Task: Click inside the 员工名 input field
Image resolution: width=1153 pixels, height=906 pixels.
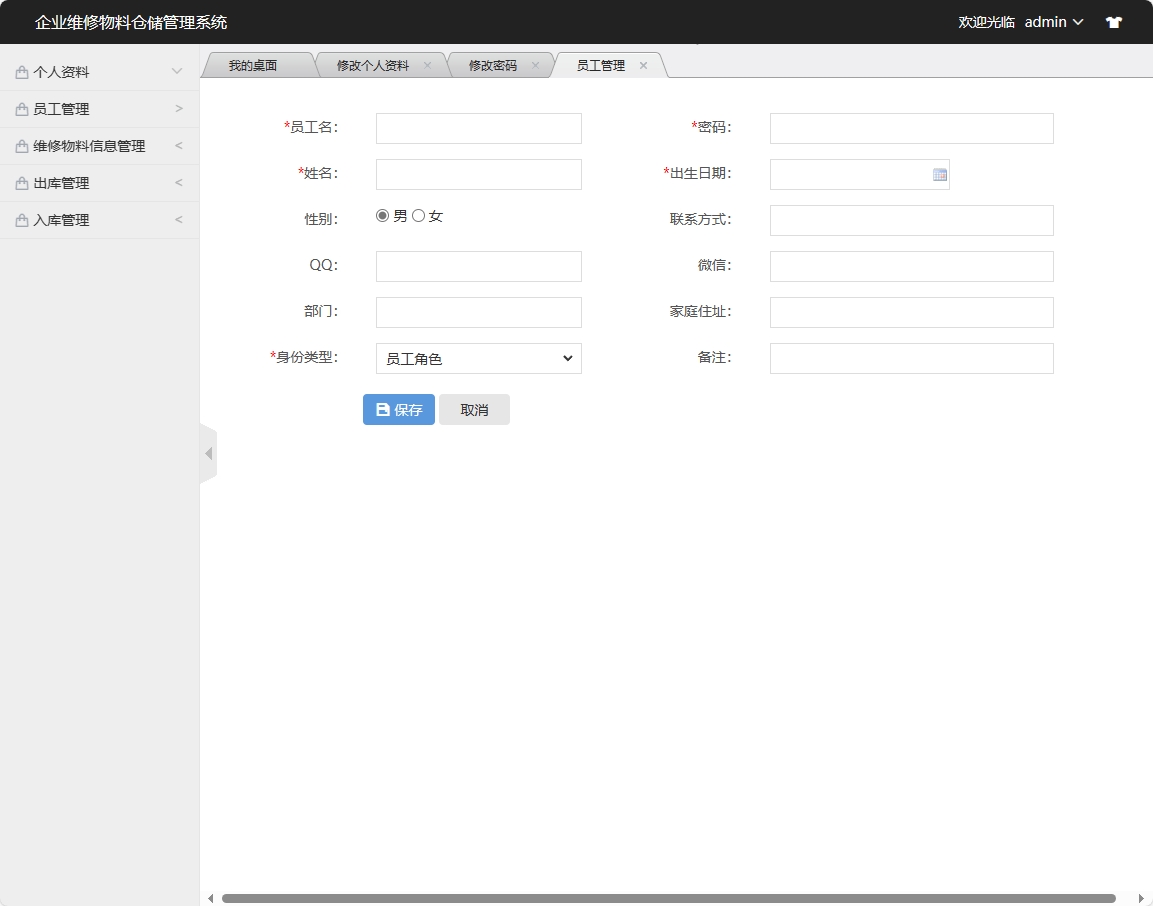Action: coord(478,128)
